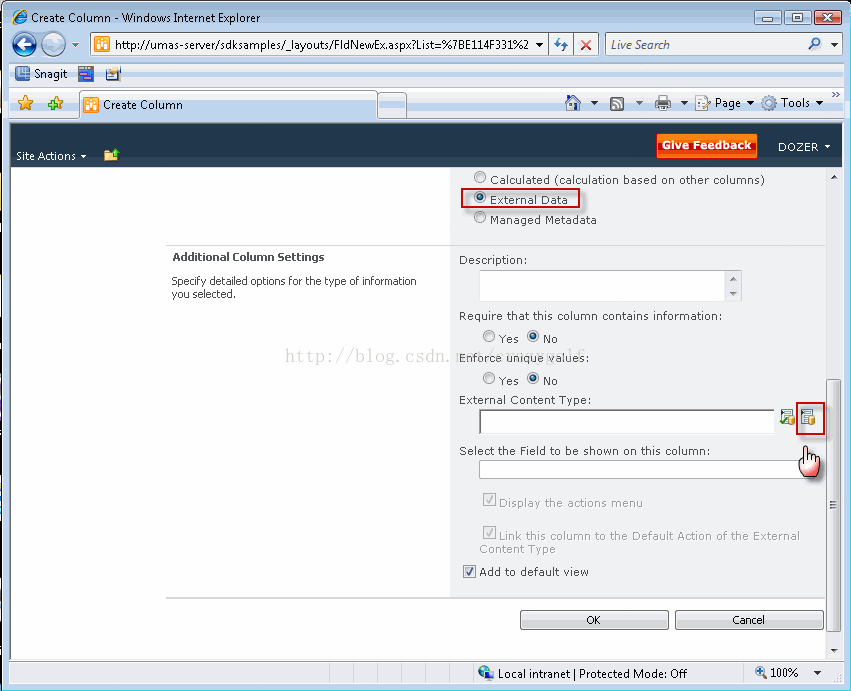Open the zoom level dropdown arrow
Screen dimensions: 851x691
[x=817, y=673]
